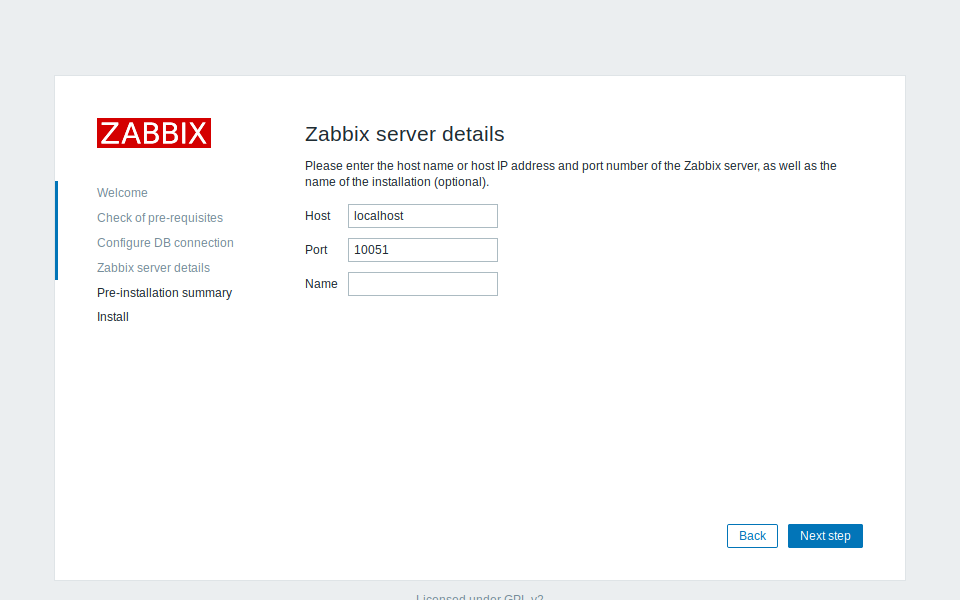This screenshot has height=600, width=960.
Task: Click the 'Zabbix server details' page heading
Action: 405,134
